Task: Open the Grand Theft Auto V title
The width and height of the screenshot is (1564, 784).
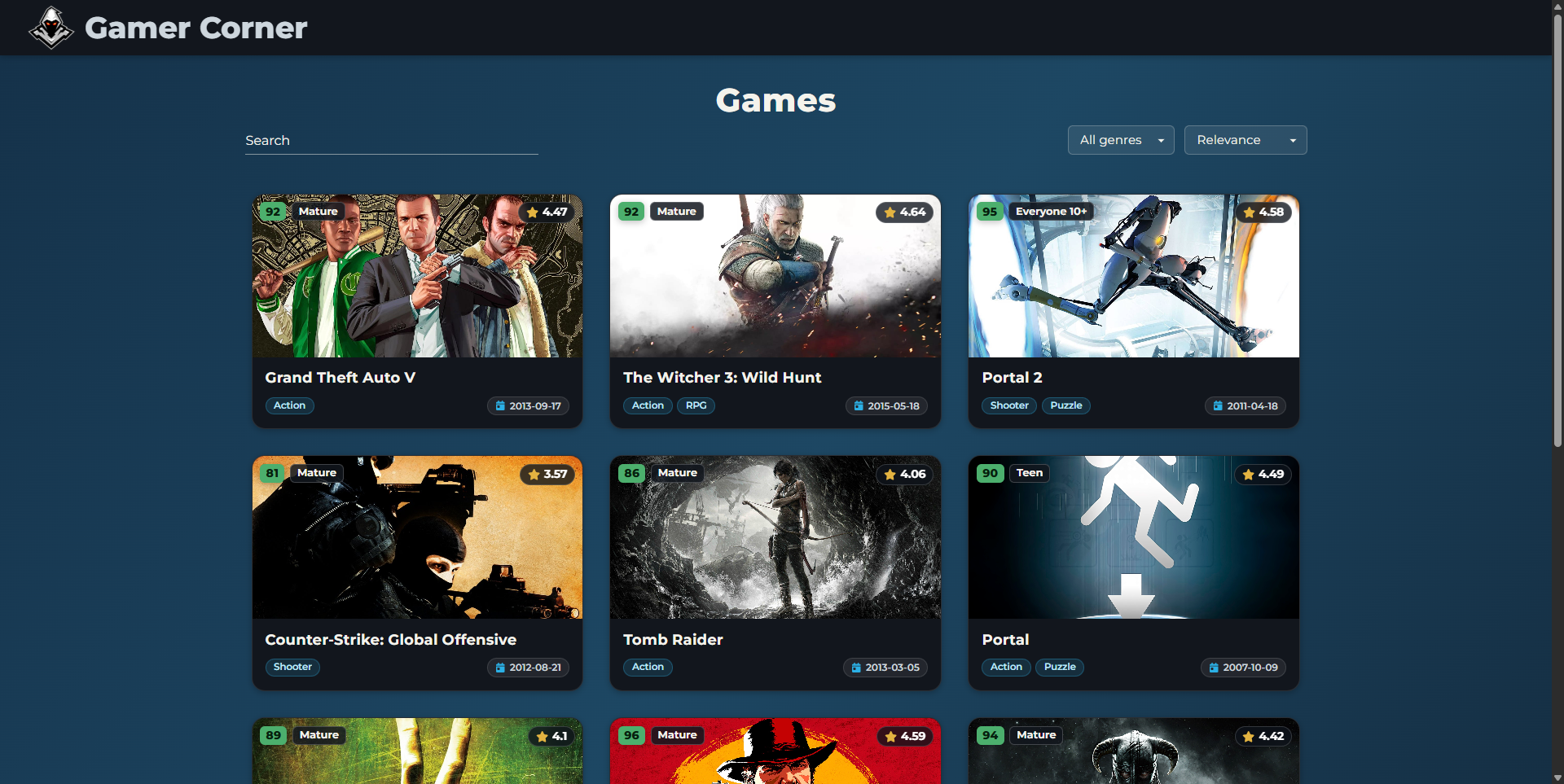Action: coord(340,378)
